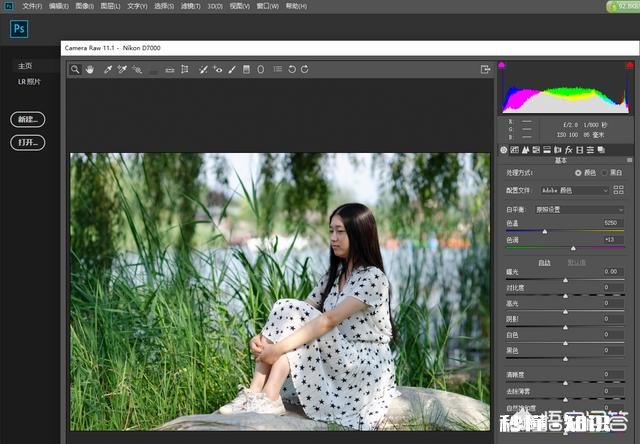
Task: Click the 新建 button
Action: 27,120
